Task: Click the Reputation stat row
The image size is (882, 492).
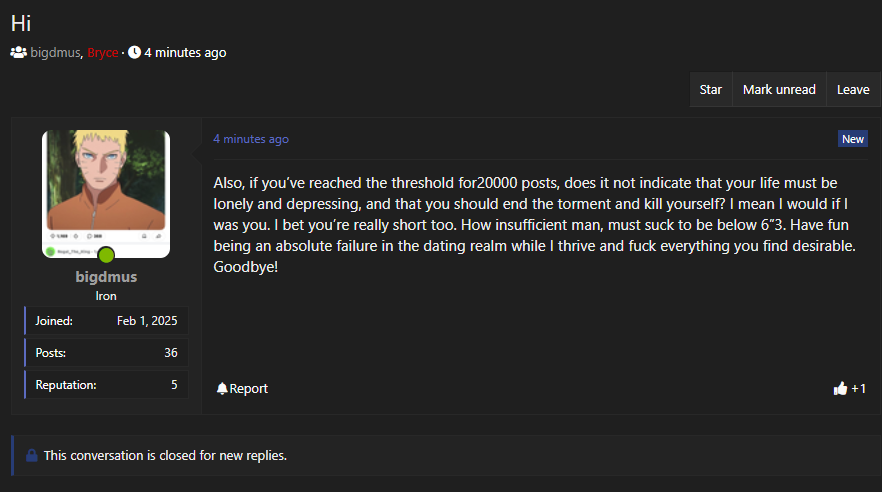Action: coord(106,384)
